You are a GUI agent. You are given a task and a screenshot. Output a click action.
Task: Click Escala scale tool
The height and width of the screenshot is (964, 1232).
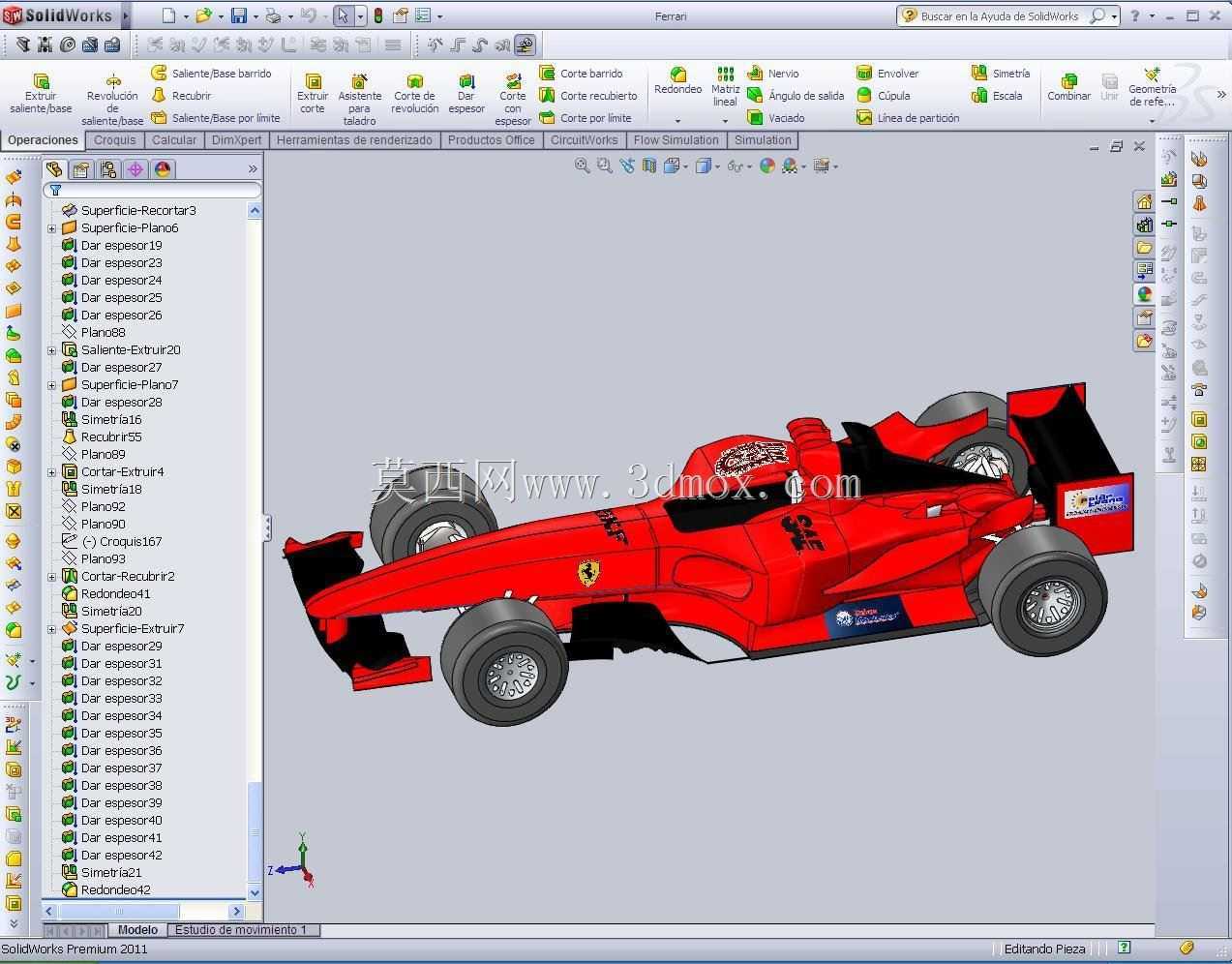click(x=997, y=96)
